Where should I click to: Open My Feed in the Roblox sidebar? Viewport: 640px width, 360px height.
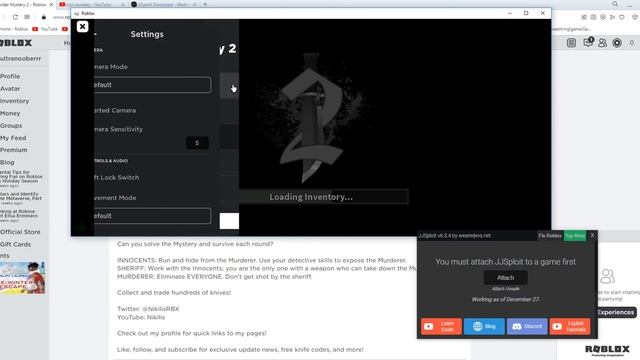pos(13,138)
